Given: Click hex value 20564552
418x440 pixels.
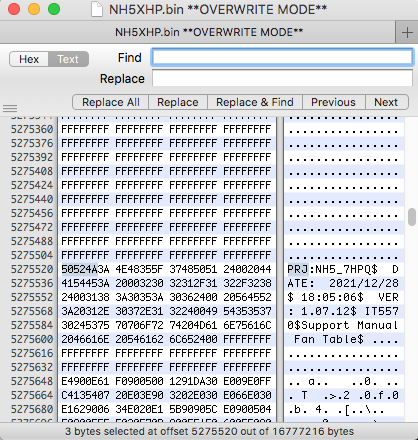Looking at the screenshot, I should pos(247,297).
